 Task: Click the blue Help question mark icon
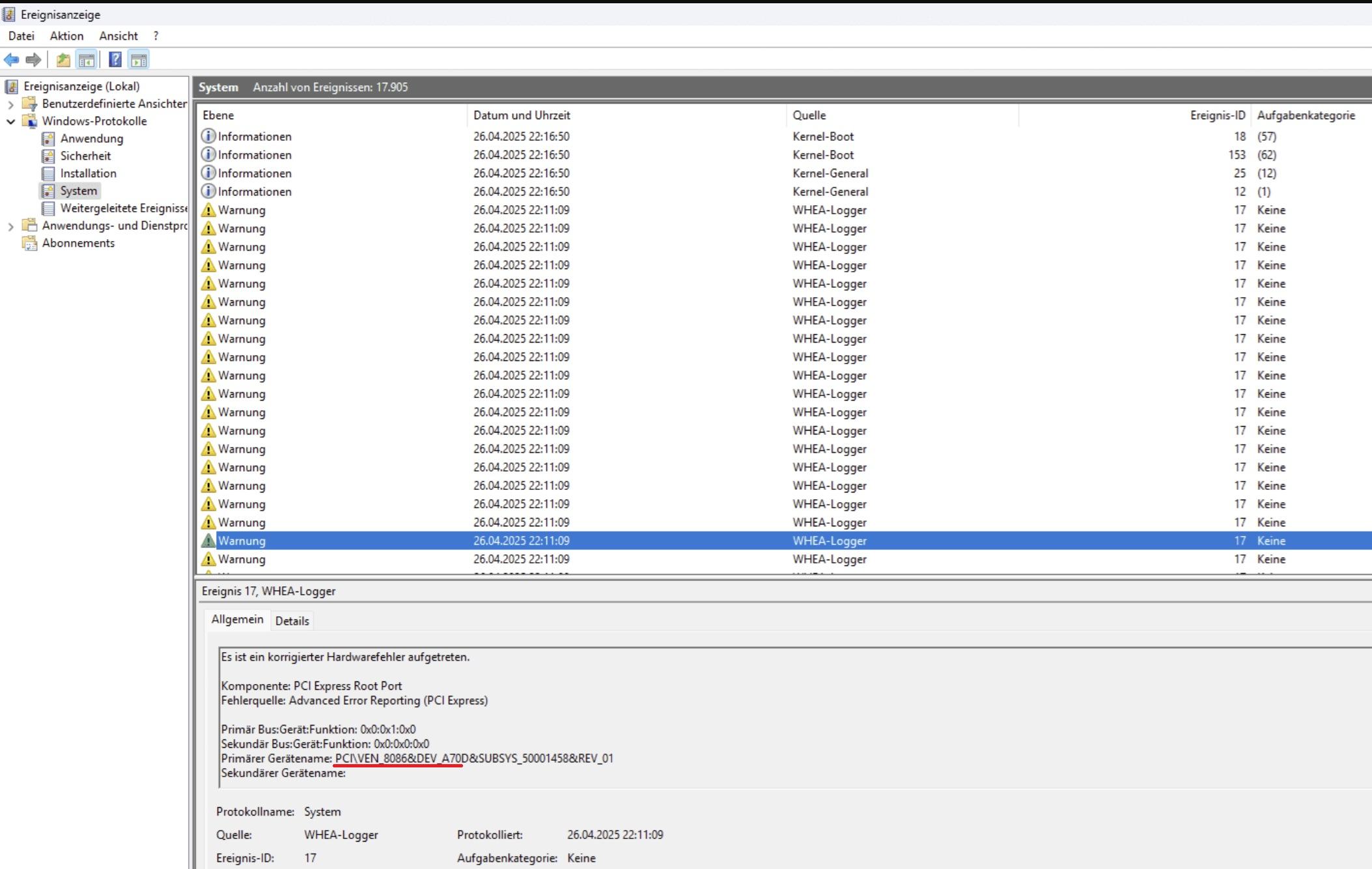pyautogui.click(x=115, y=60)
